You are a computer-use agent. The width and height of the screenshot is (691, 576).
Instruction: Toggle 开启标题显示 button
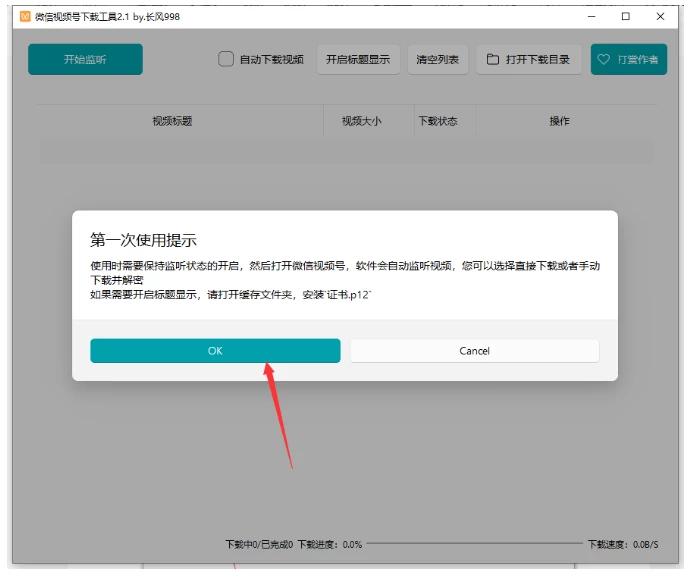358,60
